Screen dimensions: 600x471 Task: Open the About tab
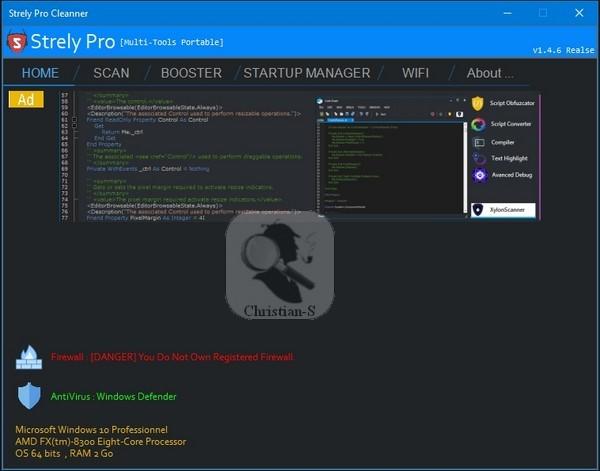tap(490, 73)
